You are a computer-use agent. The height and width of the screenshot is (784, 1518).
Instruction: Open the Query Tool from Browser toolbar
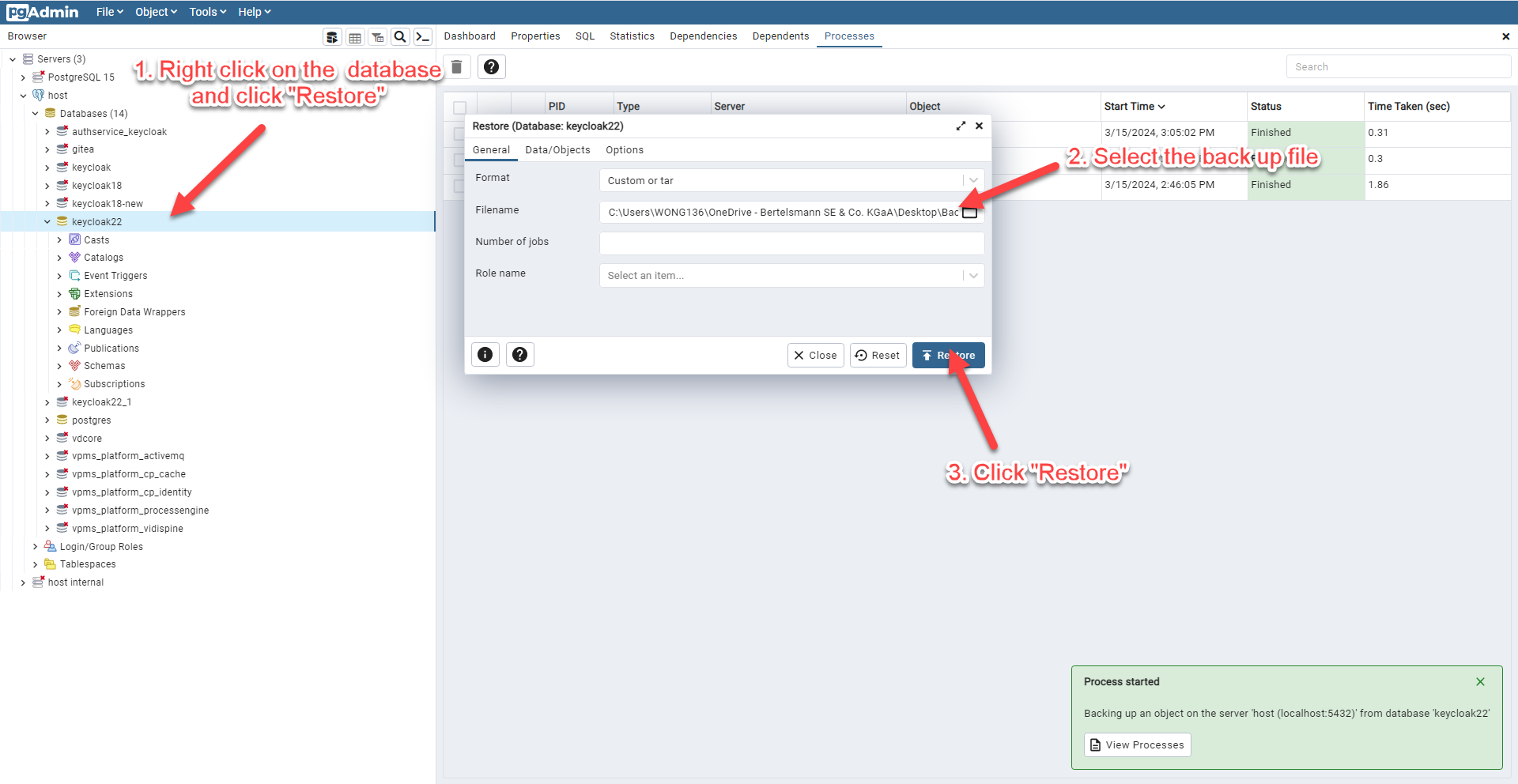pyautogui.click(x=332, y=37)
